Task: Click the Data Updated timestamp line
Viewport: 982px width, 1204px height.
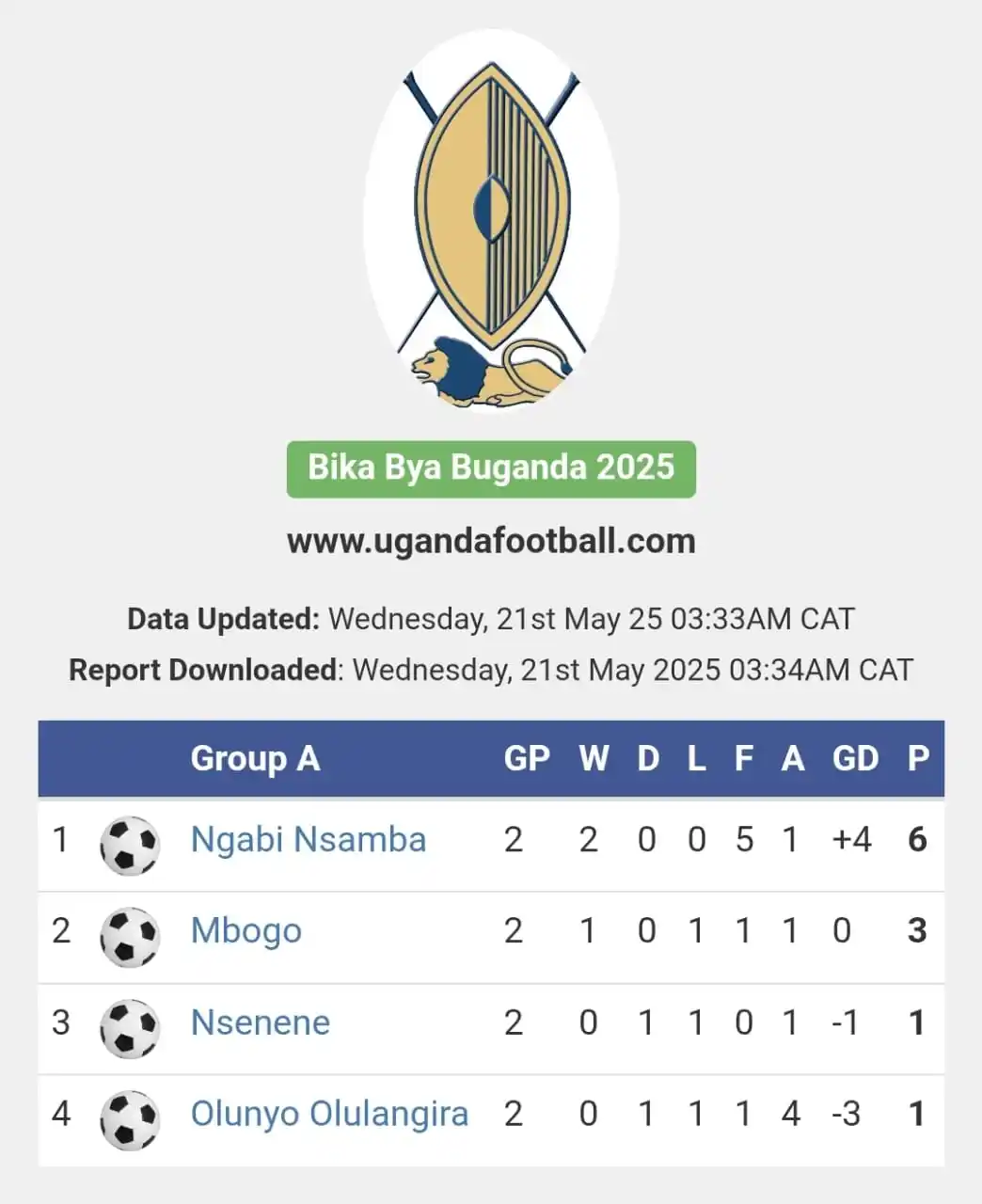Action: pos(491,619)
